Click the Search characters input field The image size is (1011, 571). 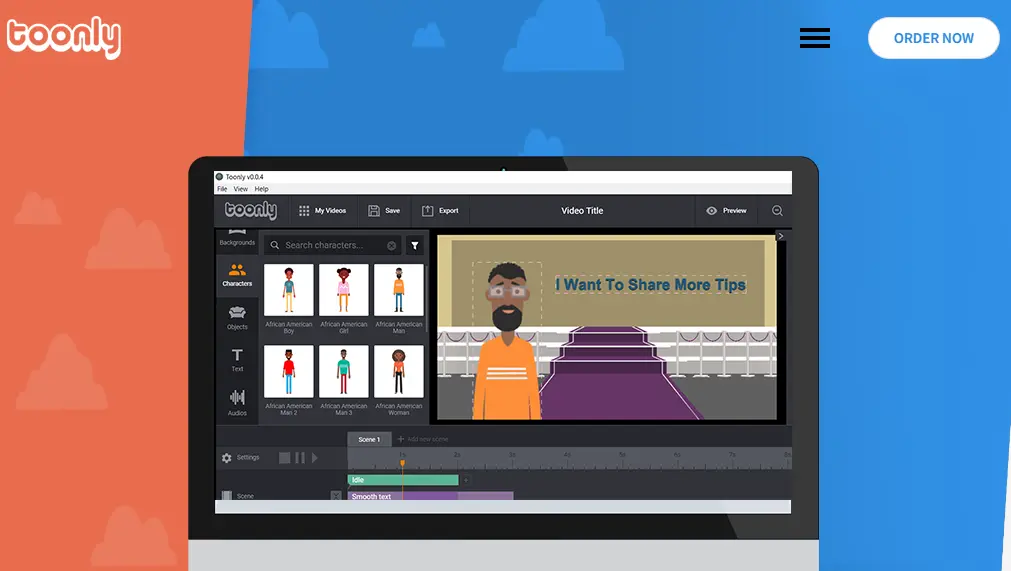pyautogui.click(x=330, y=245)
